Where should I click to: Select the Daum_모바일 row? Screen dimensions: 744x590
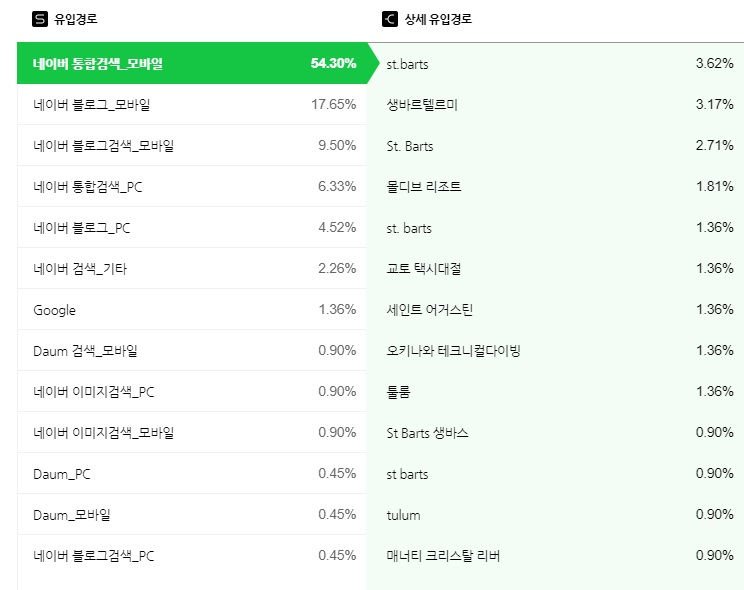[x=192, y=515]
